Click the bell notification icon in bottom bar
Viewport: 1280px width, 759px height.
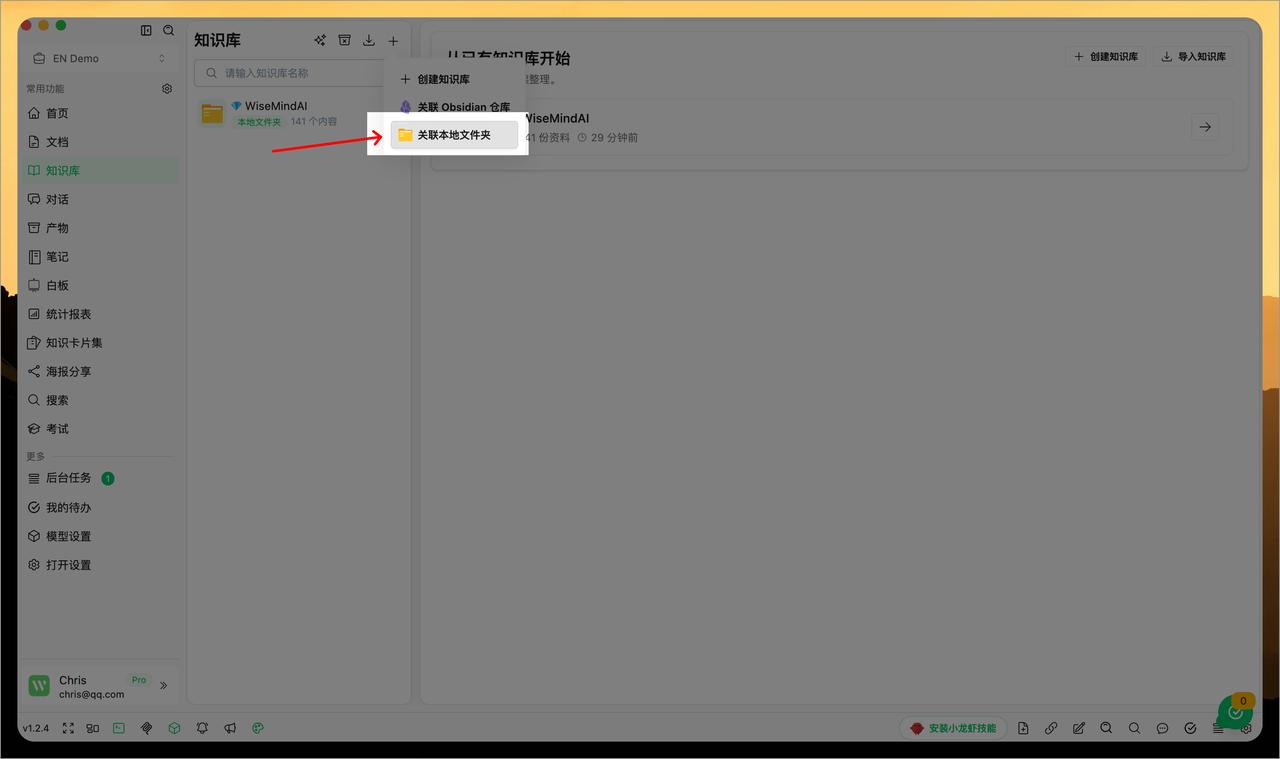(202, 728)
